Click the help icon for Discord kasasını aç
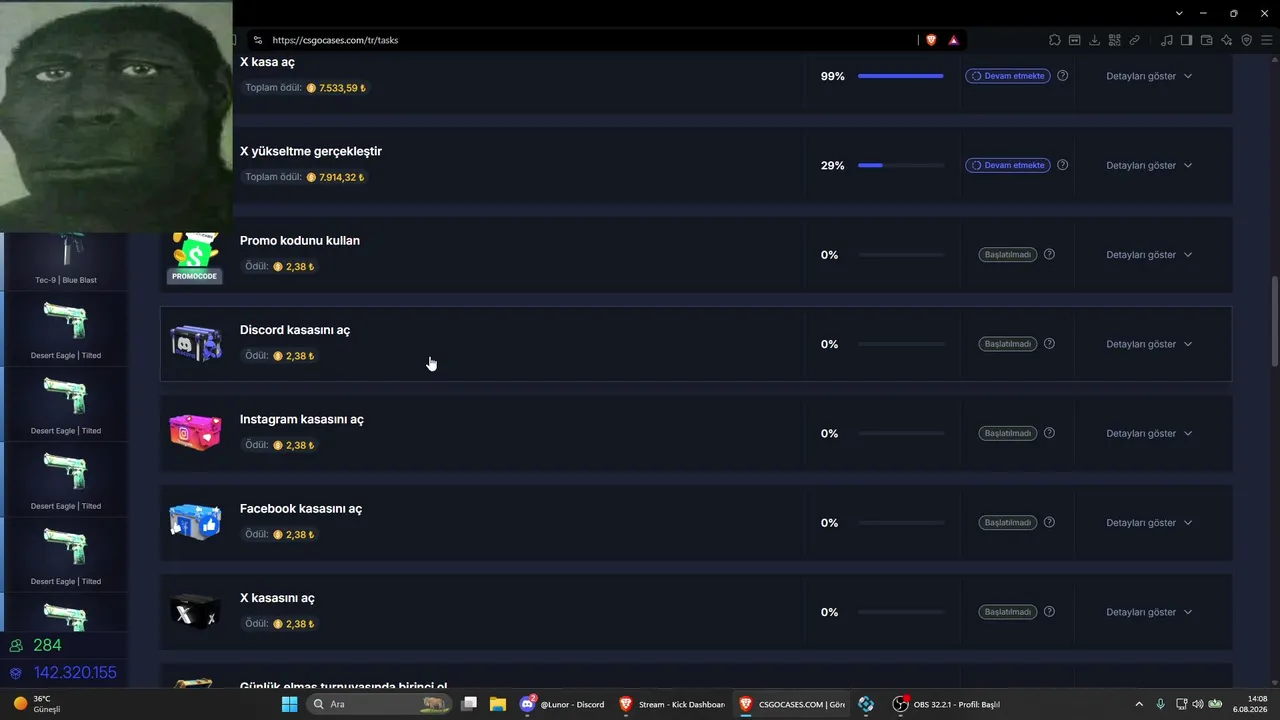 click(x=1049, y=344)
